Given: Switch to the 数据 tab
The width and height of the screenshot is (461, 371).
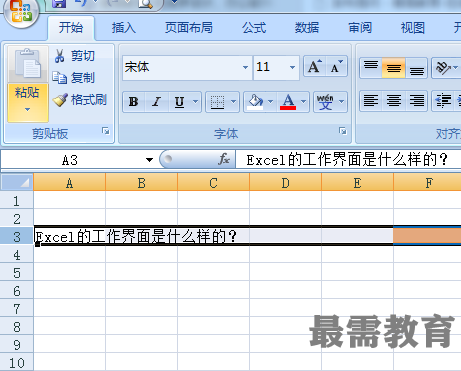Looking at the screenshot, I should point(307,27).
